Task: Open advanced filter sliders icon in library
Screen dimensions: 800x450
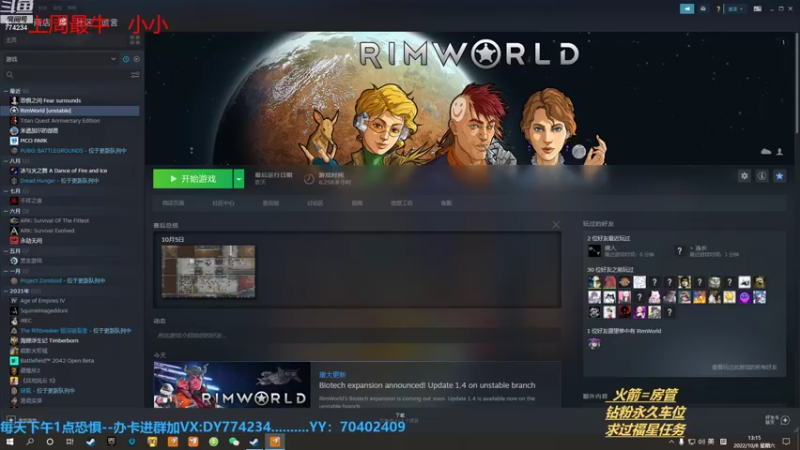Action: point(135,75)
